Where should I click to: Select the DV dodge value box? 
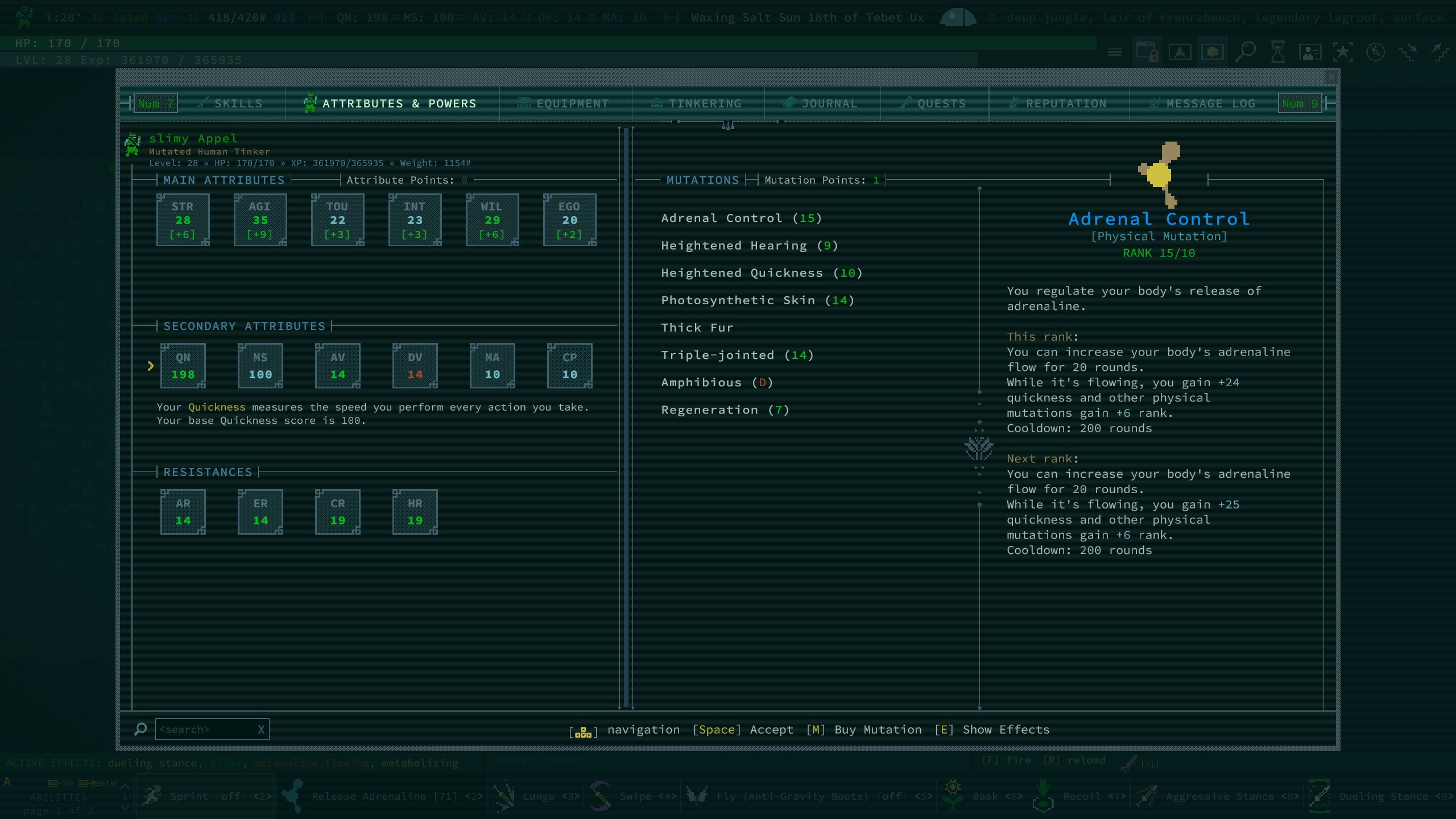pyautogui.click(x=415, y=366)
